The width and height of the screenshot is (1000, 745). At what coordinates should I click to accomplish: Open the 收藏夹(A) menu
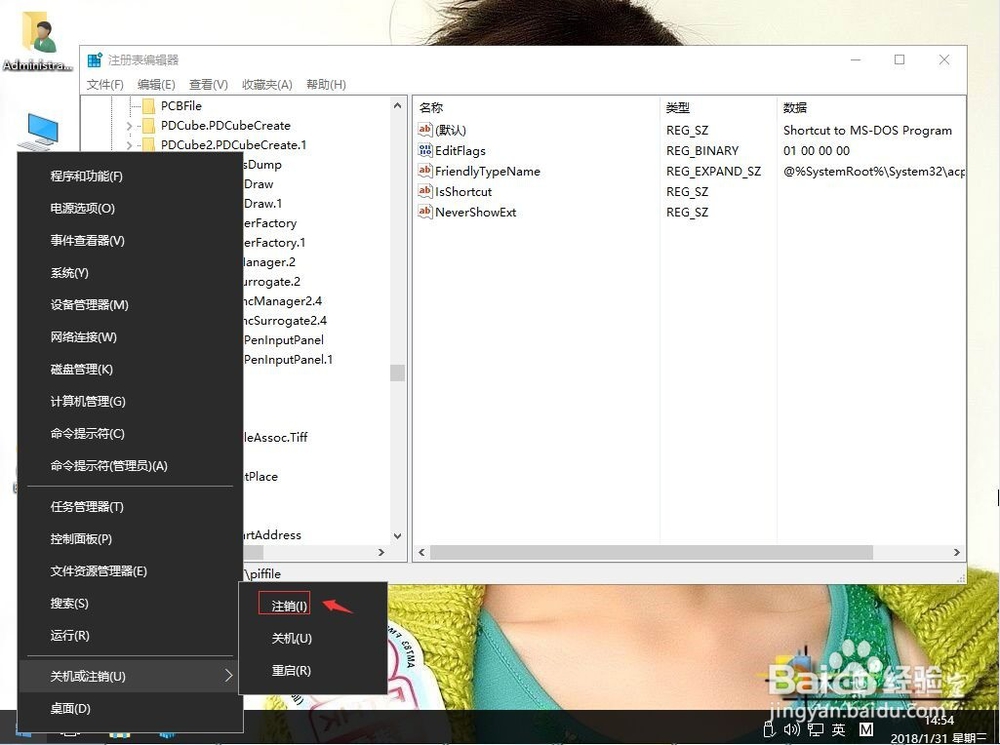coord(267,84)
